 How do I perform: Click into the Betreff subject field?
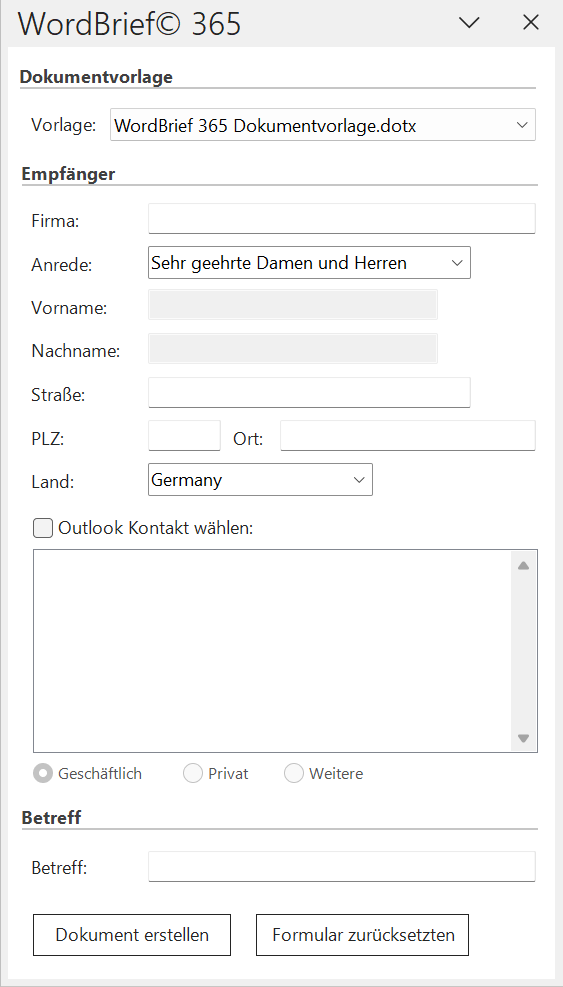coord(342,867)
